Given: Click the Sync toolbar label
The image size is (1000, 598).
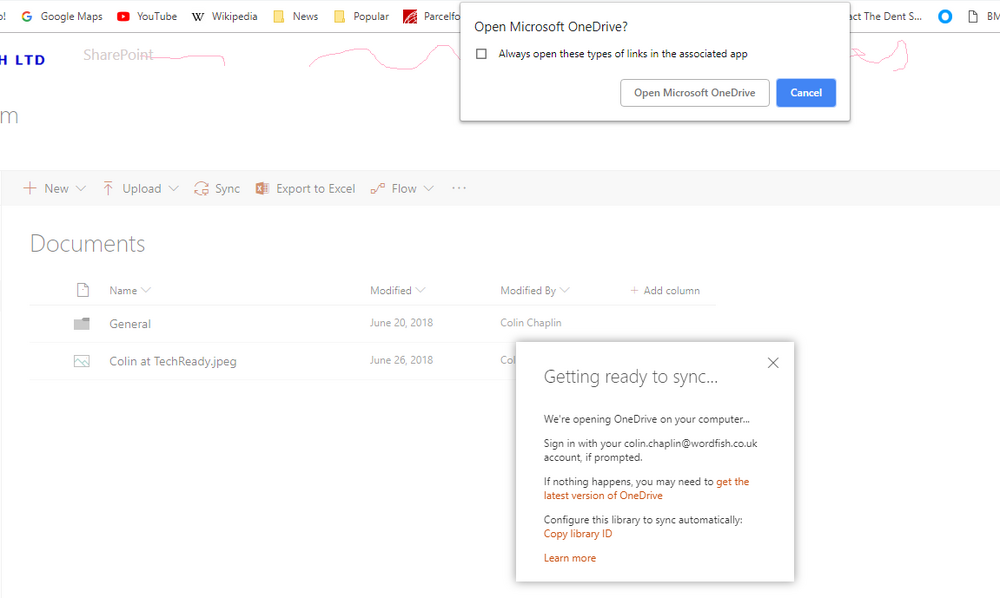Looking at the screenshot, I should click(x=227, y=189).
